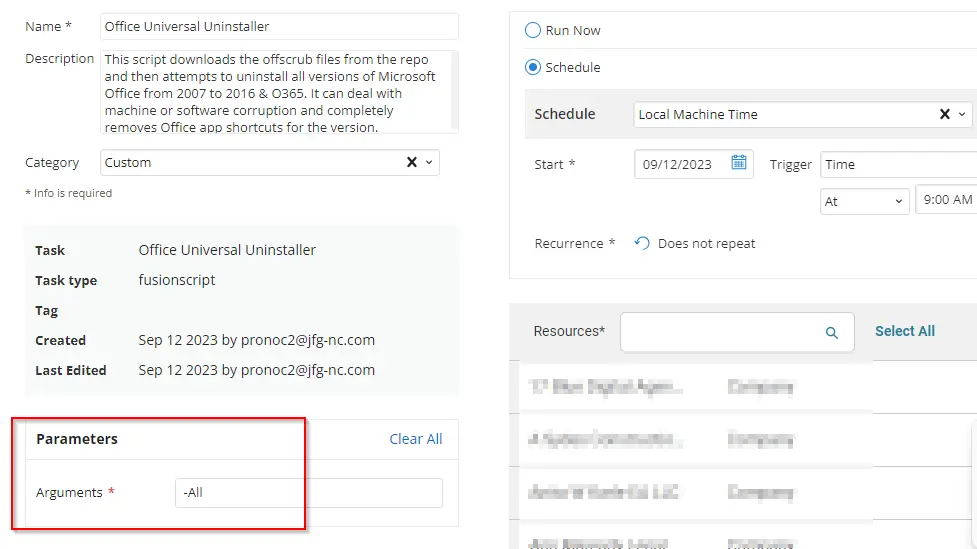Screen dimensions: 977x549
Task: Click the Category Custom combo box
Action: [270, 163]
